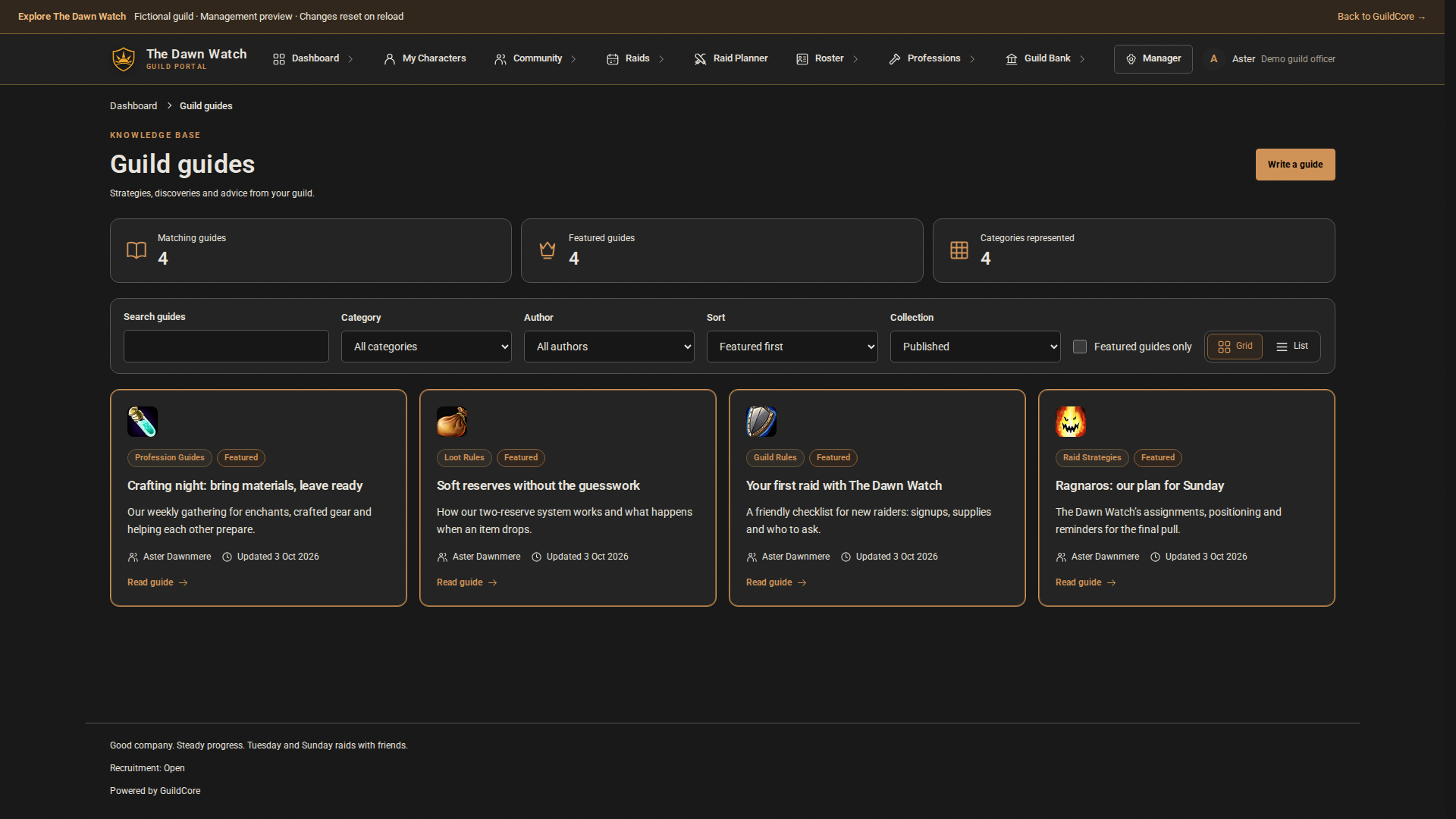
Task: Switch to List view
Action: tap(1291, 347)
